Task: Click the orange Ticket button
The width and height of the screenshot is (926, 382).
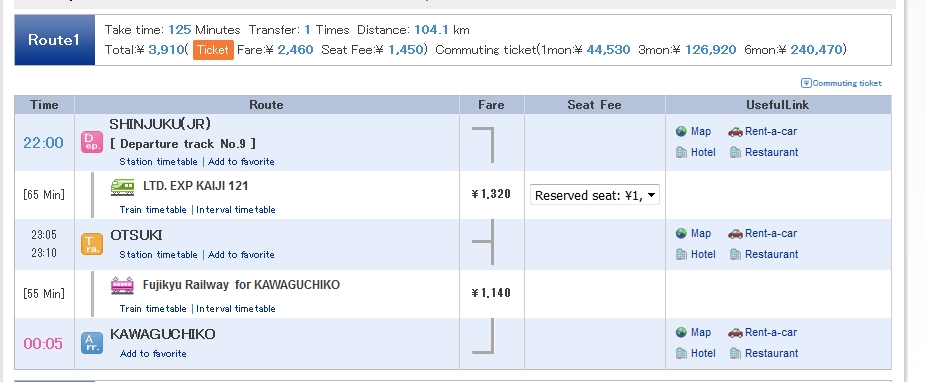Action: [x=213, y=50]
